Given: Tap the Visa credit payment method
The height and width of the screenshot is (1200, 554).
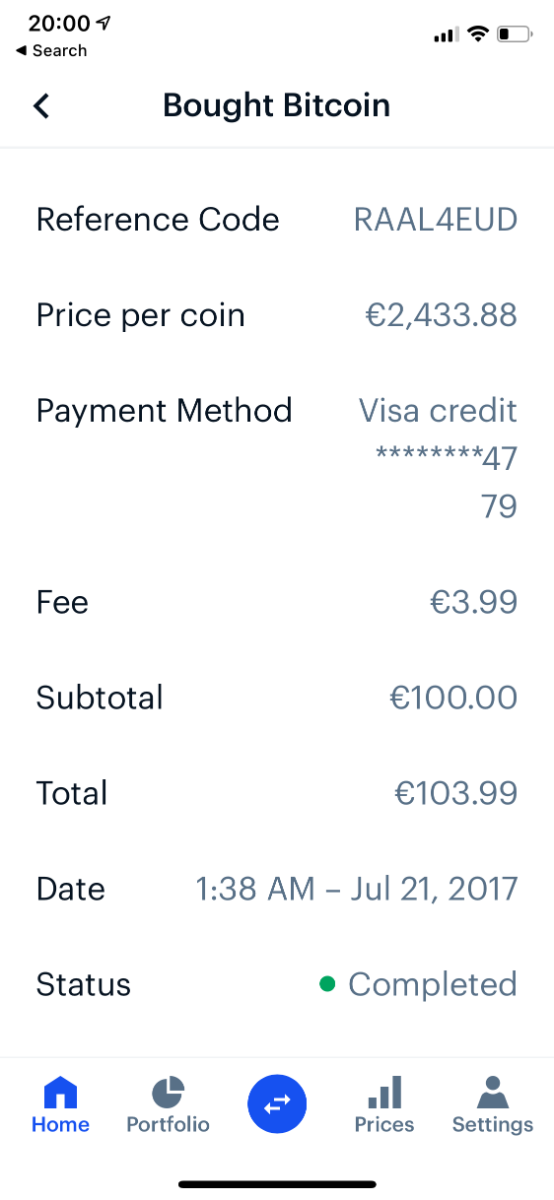Looking at the screenshot, I should (438, 411).
